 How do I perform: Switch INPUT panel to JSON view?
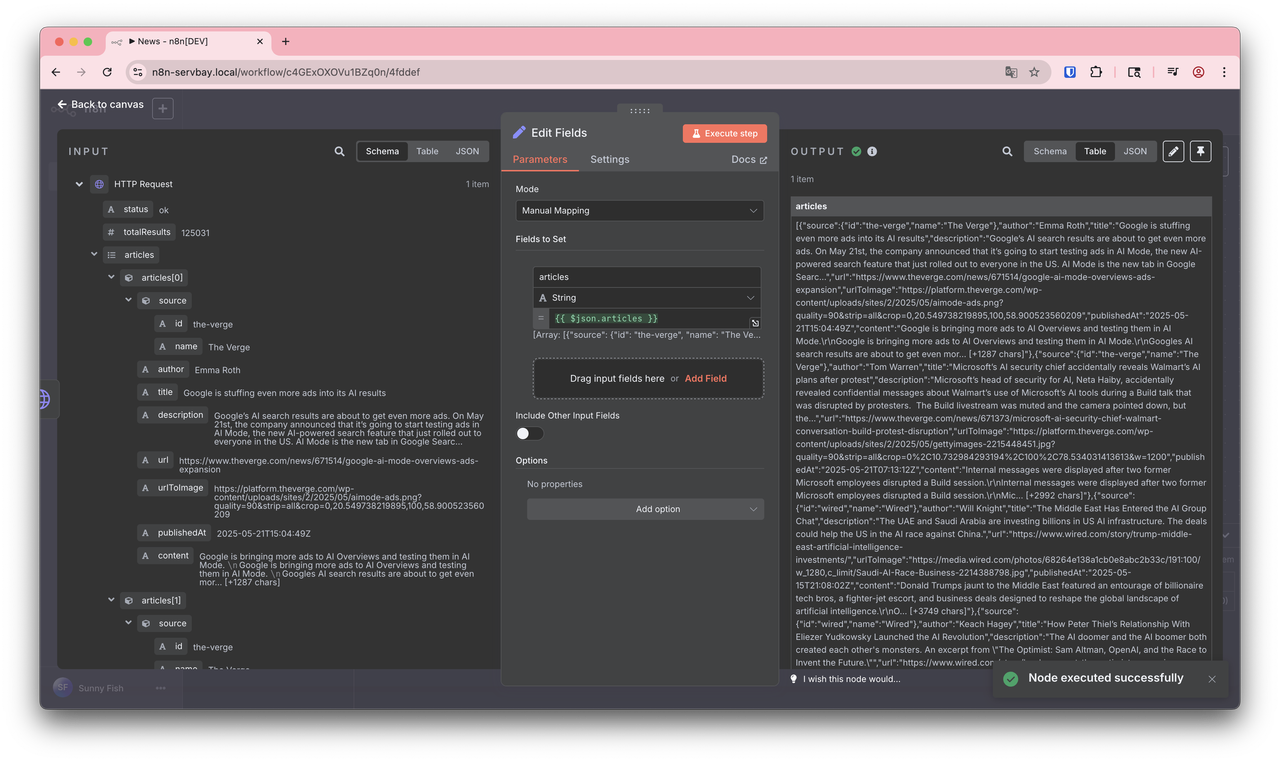tap(467, 151)
